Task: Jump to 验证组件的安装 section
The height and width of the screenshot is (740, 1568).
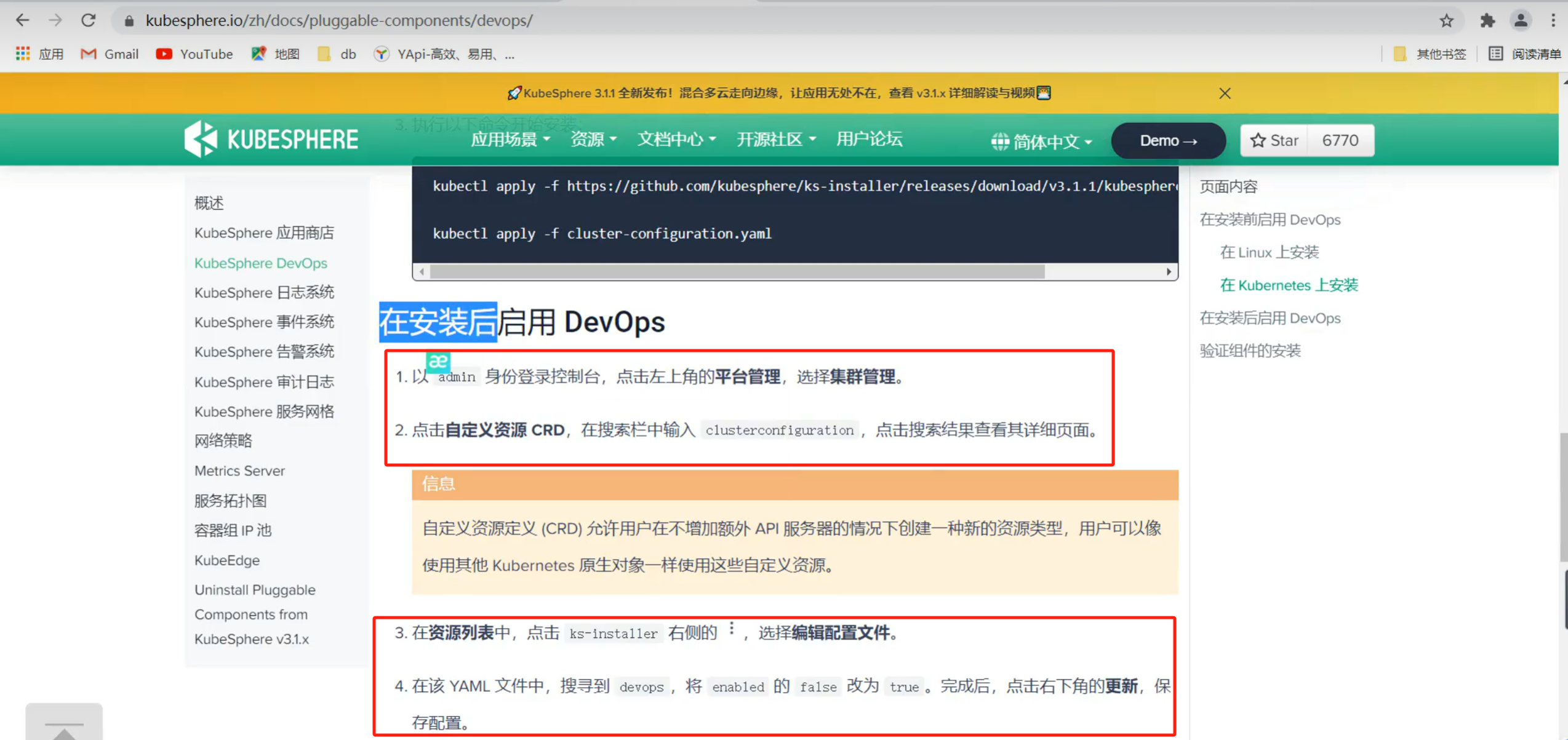Action: (x=1250, y=351)
